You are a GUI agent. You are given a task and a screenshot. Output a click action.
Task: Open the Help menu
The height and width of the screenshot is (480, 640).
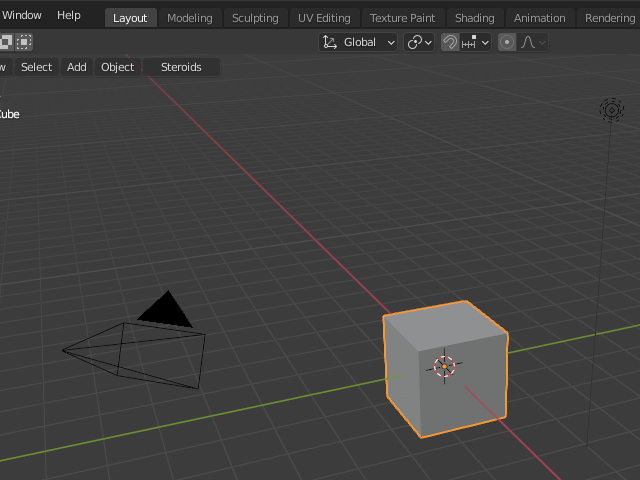[69, 15]
